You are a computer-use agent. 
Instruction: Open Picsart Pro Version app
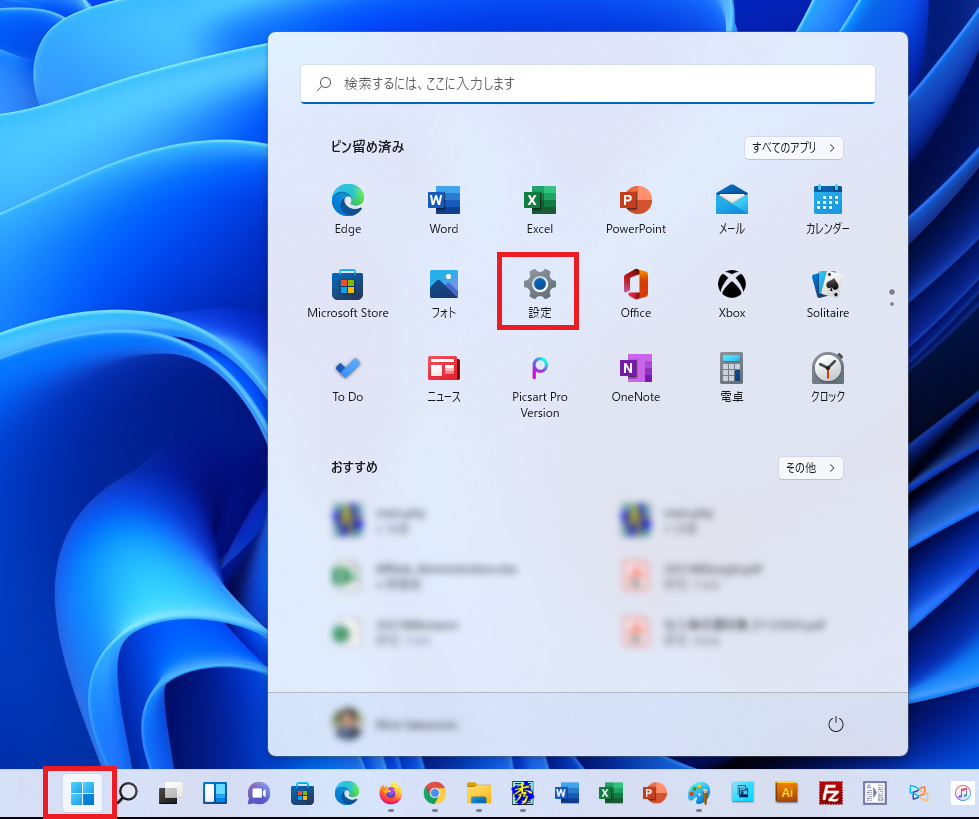(540, 386)
